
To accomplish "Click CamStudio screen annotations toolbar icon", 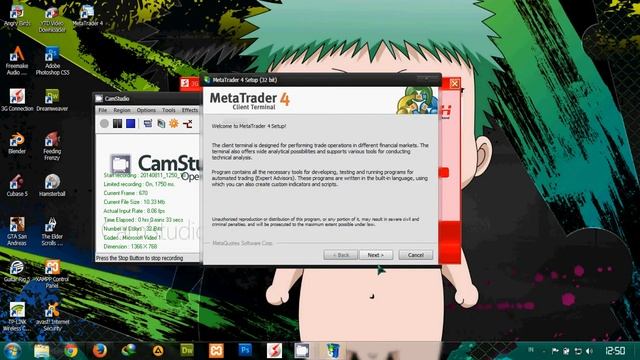I will tap(161, 123).
